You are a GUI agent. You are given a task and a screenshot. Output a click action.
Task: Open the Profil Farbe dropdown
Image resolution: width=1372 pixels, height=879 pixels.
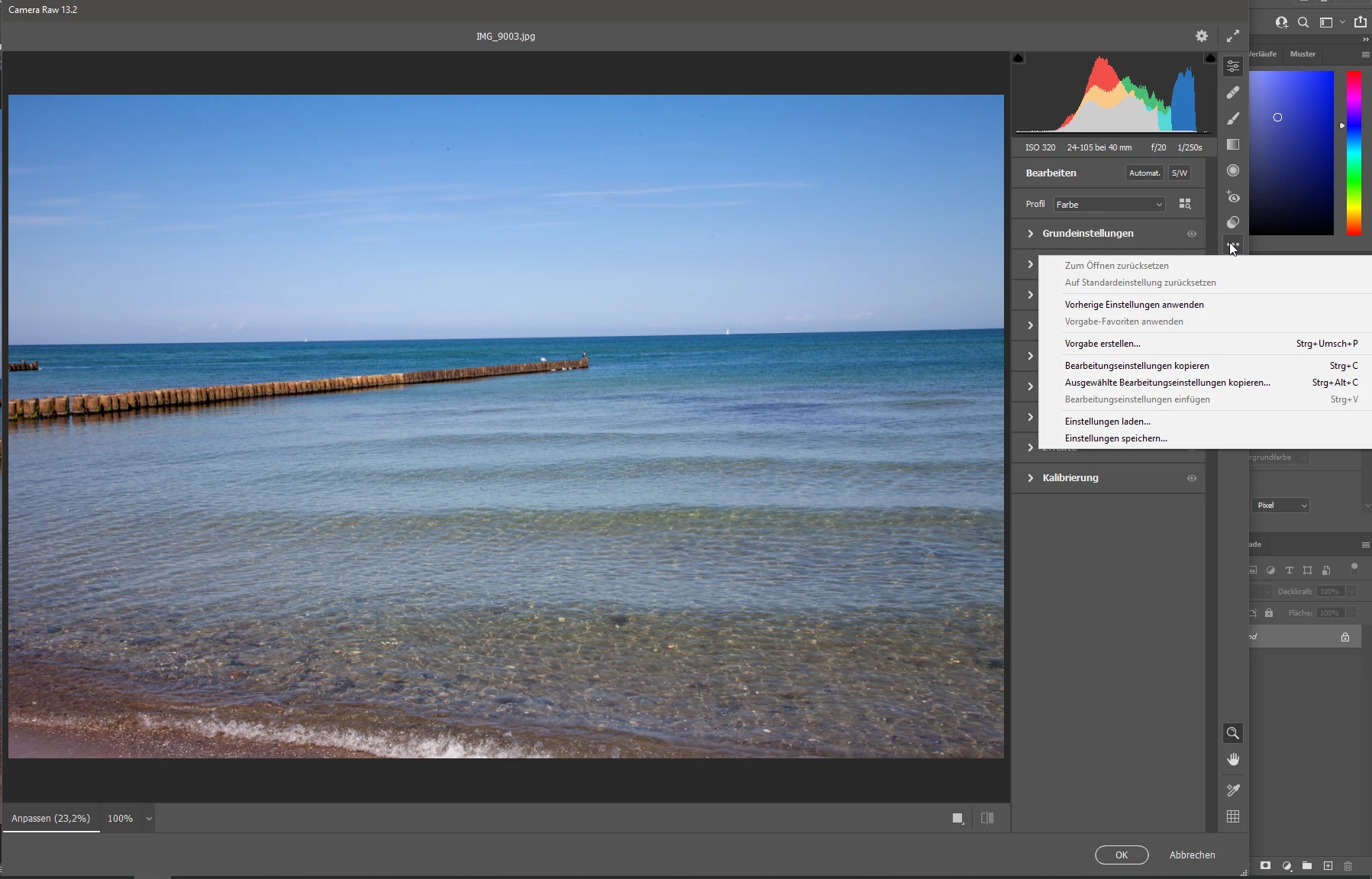click(1109, 205)
